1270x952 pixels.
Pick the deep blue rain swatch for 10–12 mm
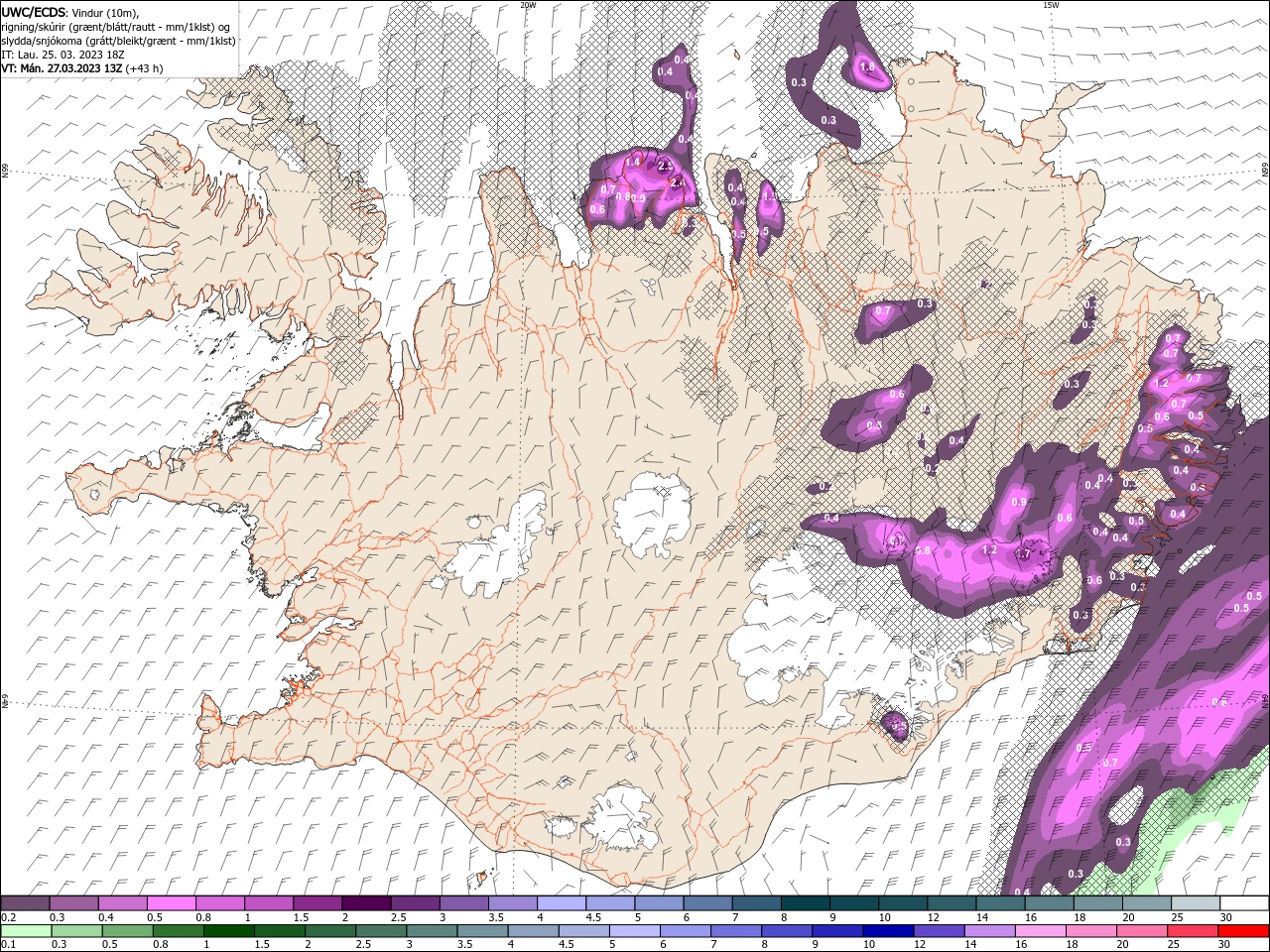pyautogui.click(x=890, y=930)
